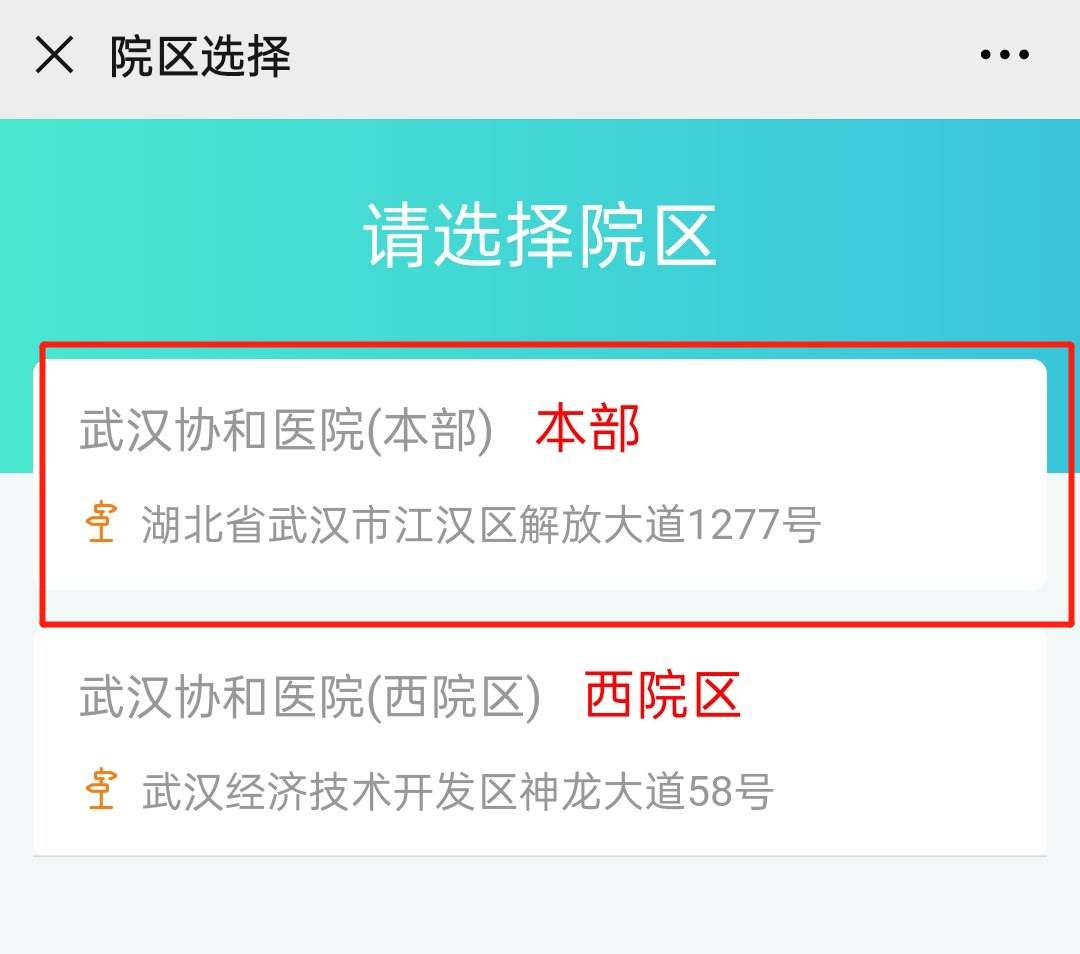
Task: Click signpost icon beside 神龙大道58号 address
Action: click(x=101, y=792)
